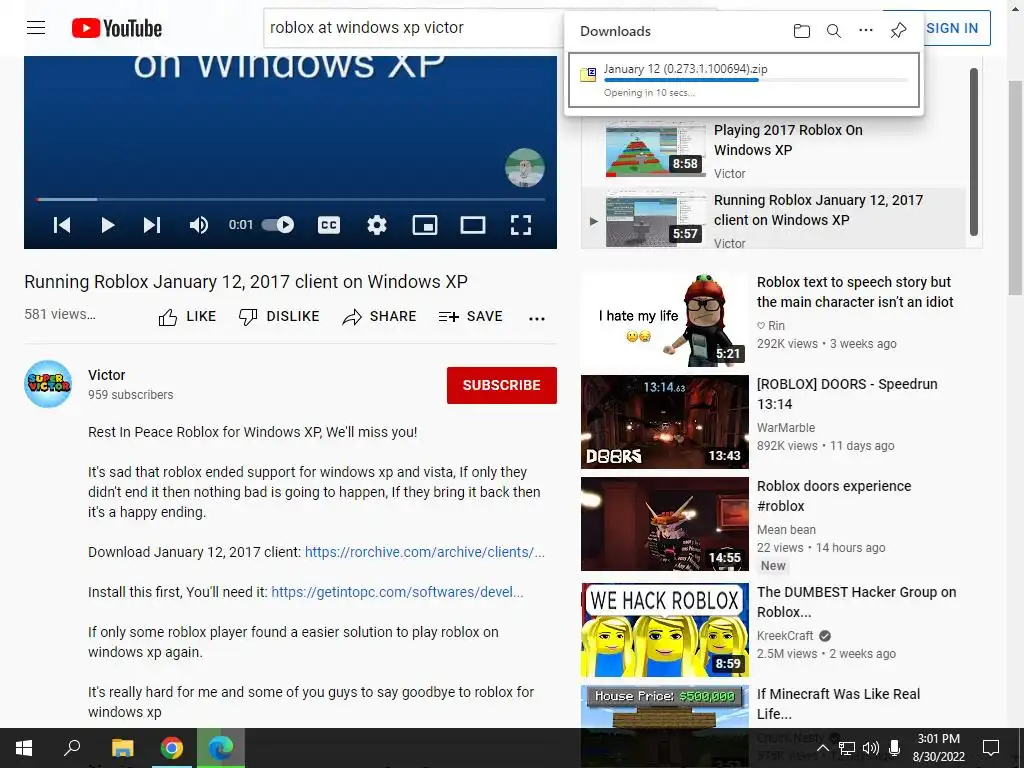This screenshot has height=768, width=1024.
Task: Pin the Downloads panel
Action: 898,31
